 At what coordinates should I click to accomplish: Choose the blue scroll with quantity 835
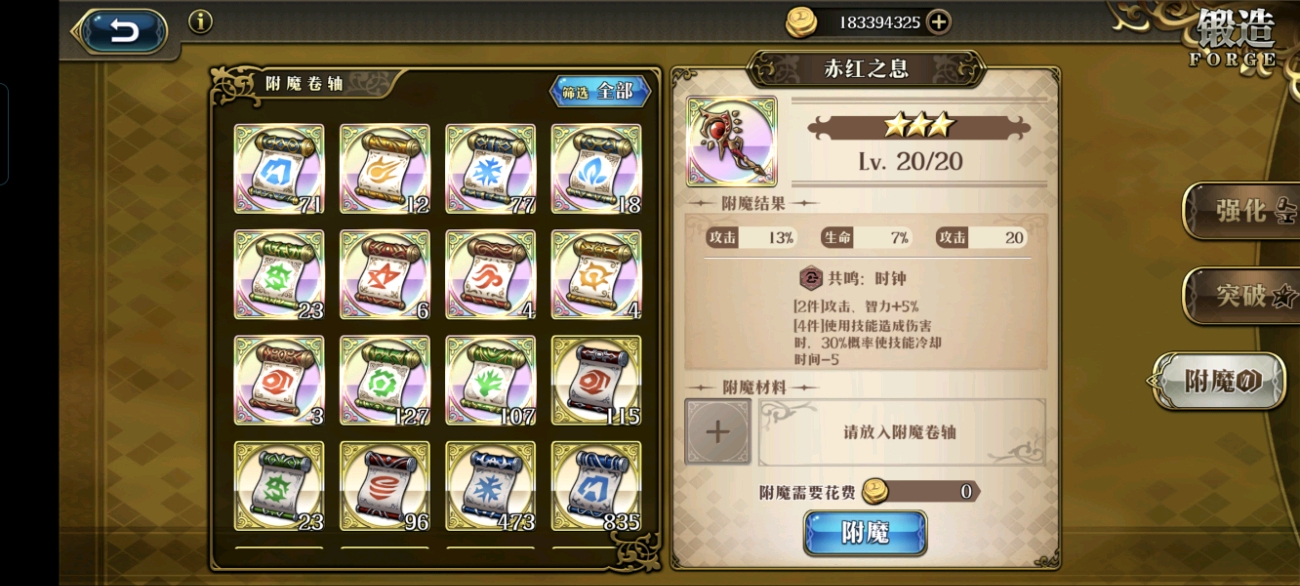[597, 486]
